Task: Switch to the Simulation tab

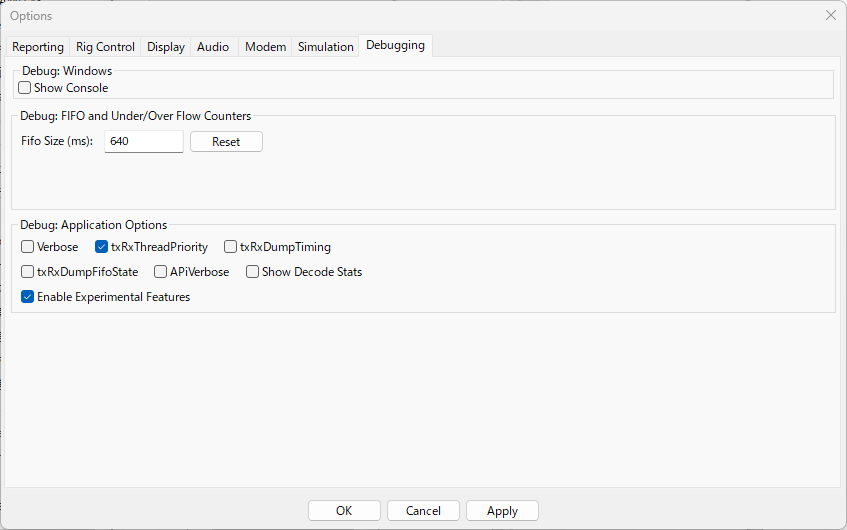Action: pos(325,47)
